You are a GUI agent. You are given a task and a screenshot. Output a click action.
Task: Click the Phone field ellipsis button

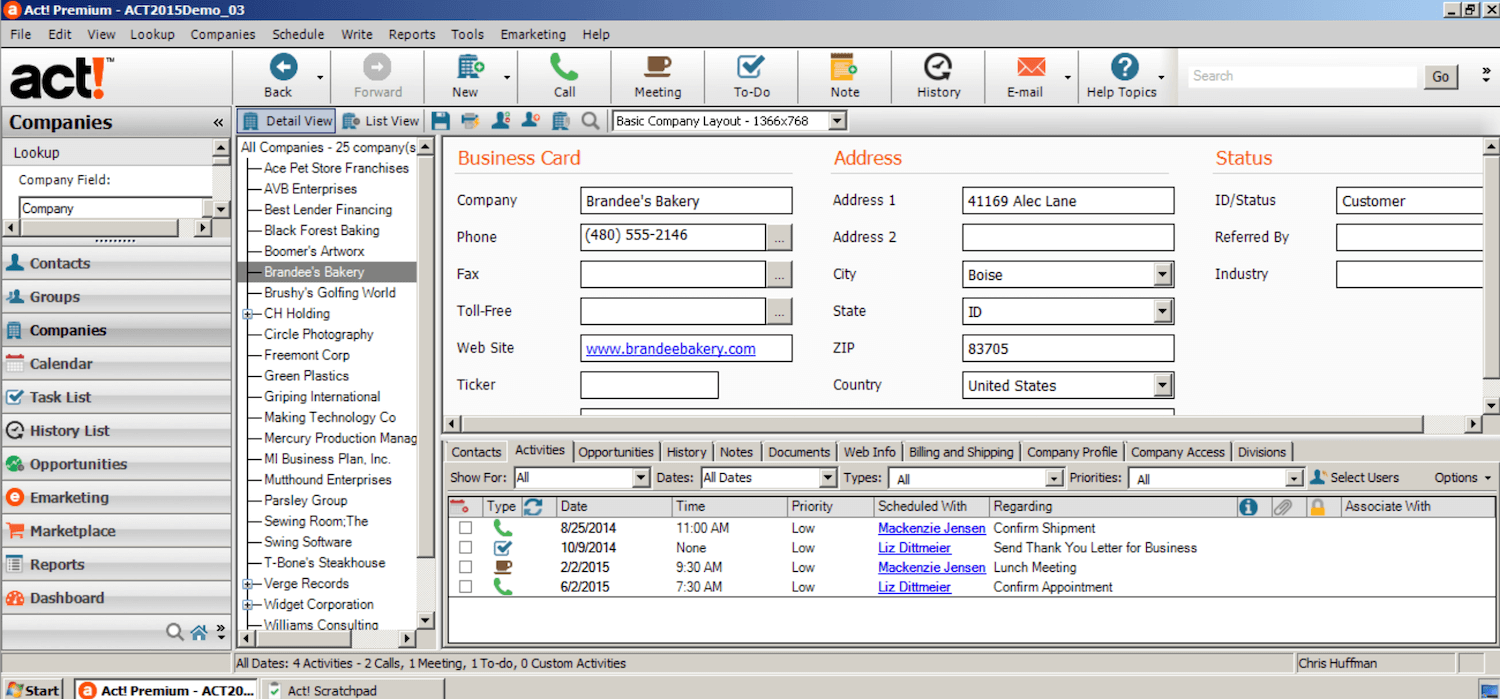[x=779, y=237]
